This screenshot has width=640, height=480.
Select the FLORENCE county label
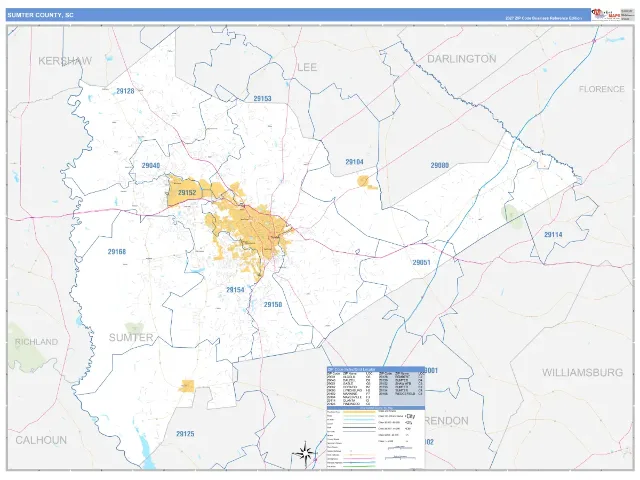pos(601,89)
